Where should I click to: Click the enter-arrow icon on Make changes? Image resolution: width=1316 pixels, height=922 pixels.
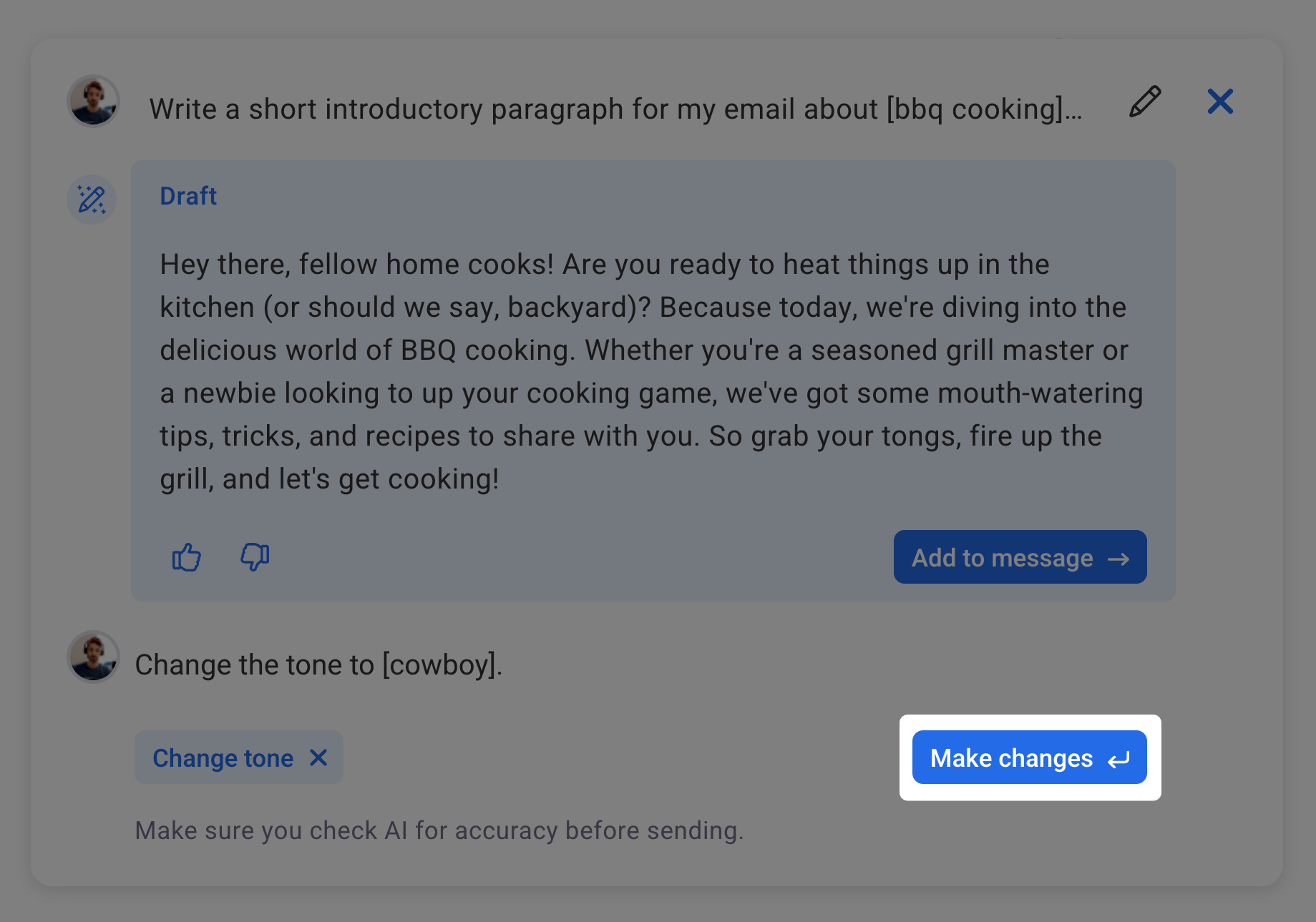click(1119, 759)
